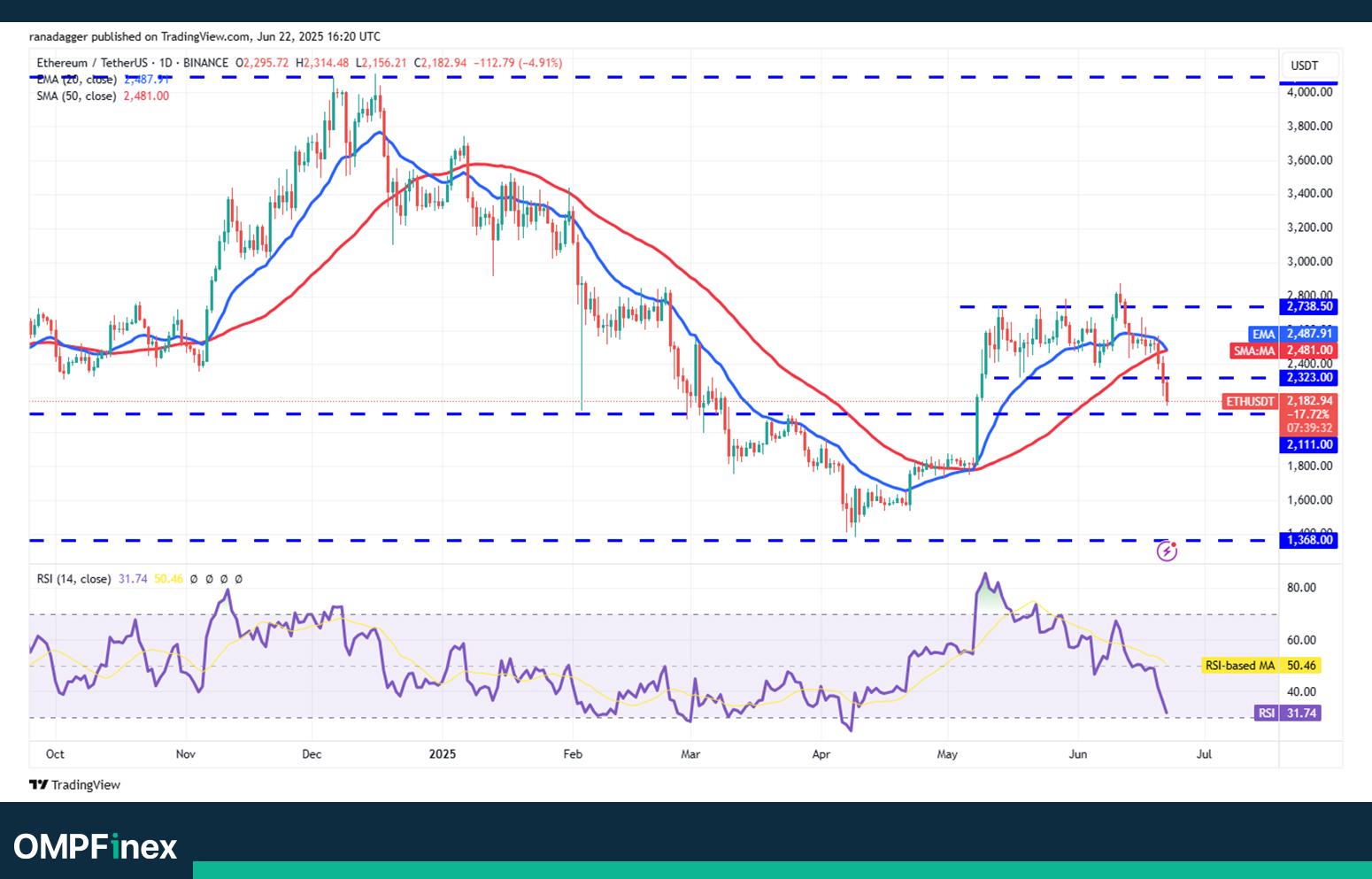Click the Ethereum / TetherUS symbol title
The height and width of the screenshot is (879, 1372).
coord(92,63)
